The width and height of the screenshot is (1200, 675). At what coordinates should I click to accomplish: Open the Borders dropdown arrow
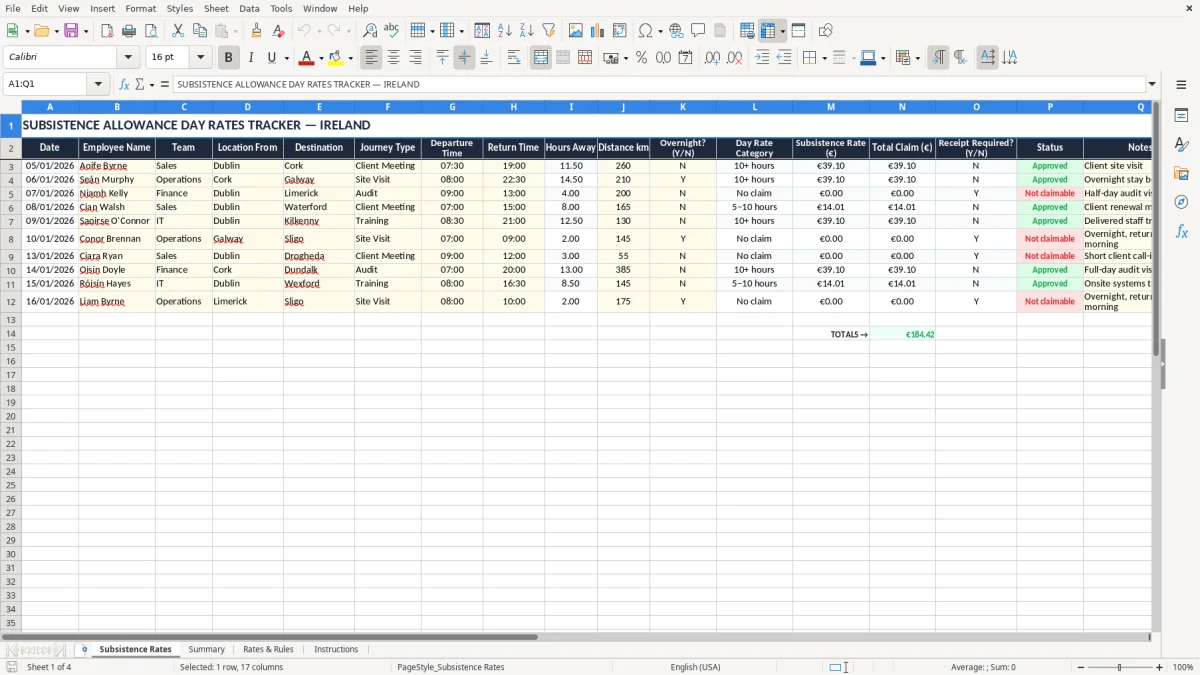point(824,58)
